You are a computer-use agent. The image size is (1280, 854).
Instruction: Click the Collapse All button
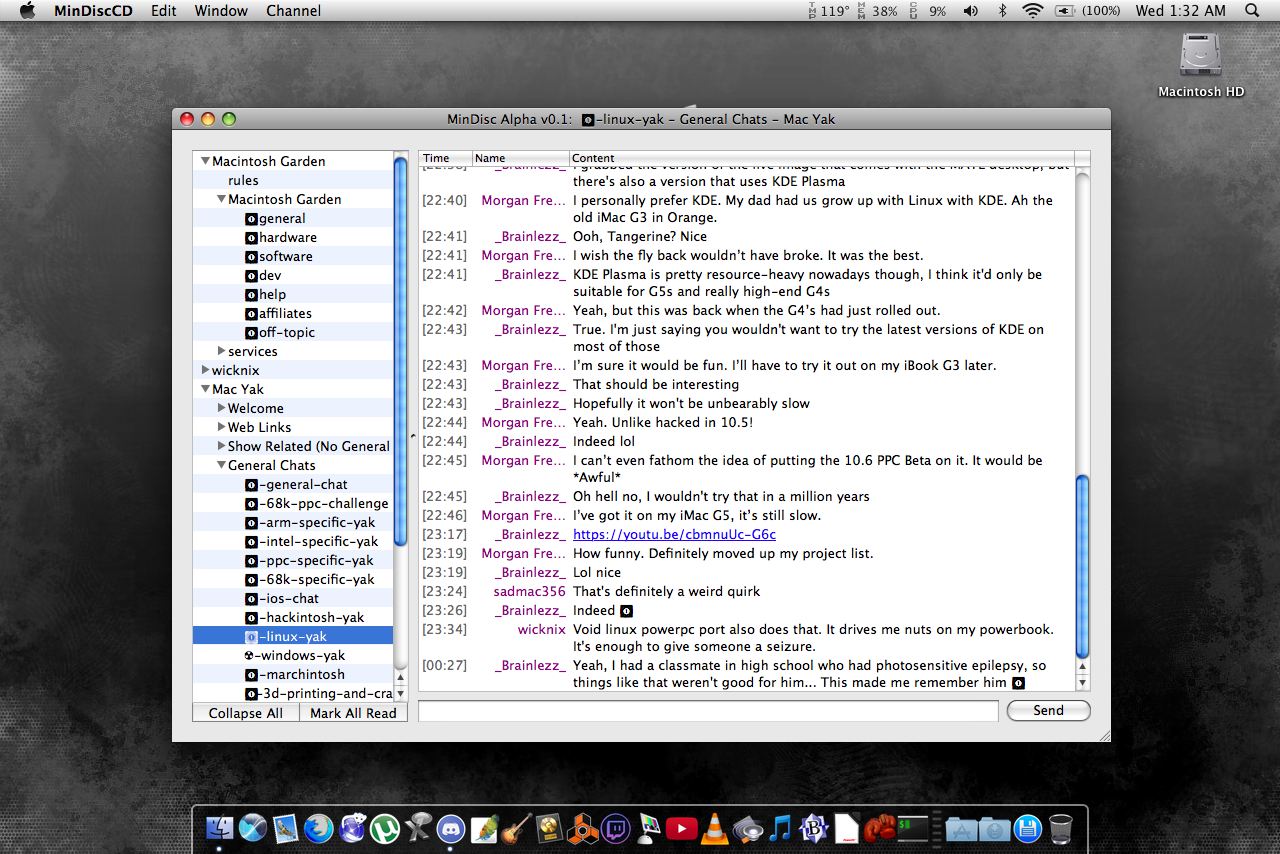(x=246, y=713)
